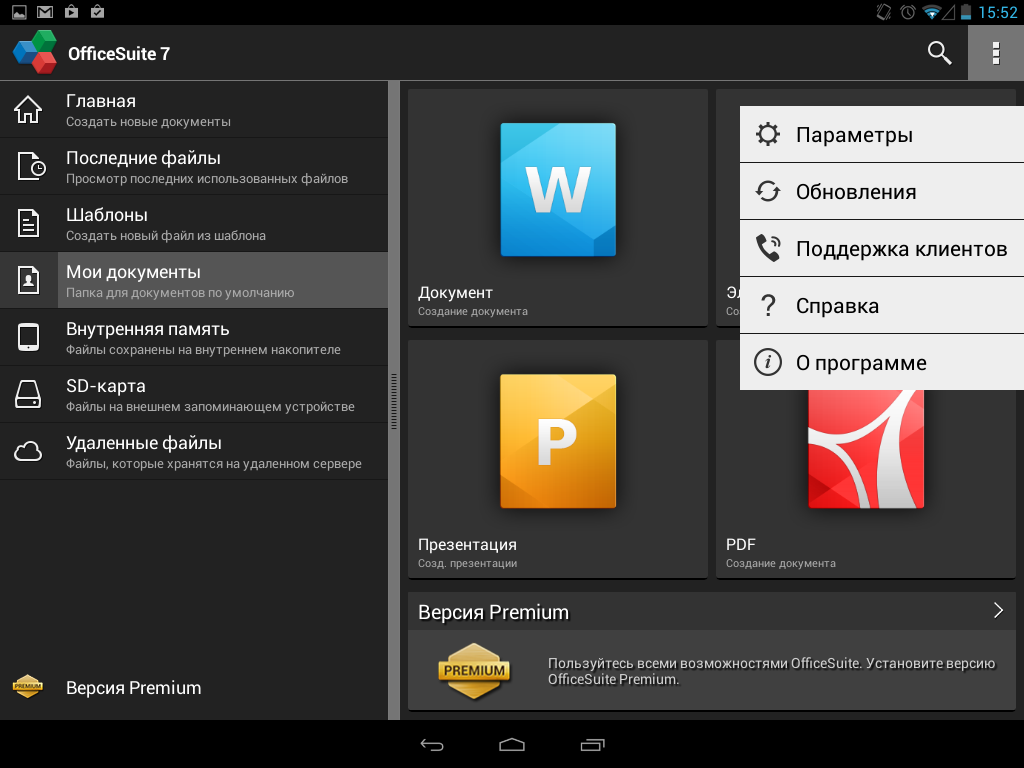Click the red PDF icon
Image resolution: width=1024 pixels, height=768 pixels.
[866, 449]
